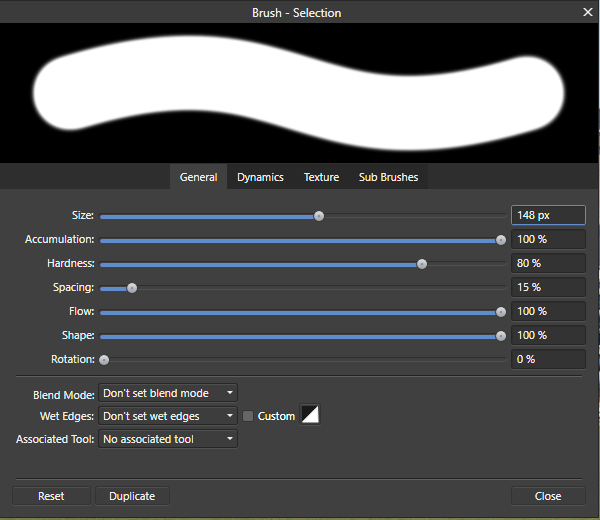Click the Hardness value field showing 80 %
The height and width of the screenshot is (520, 600).
pyautogui.click(x=547, y=263)
